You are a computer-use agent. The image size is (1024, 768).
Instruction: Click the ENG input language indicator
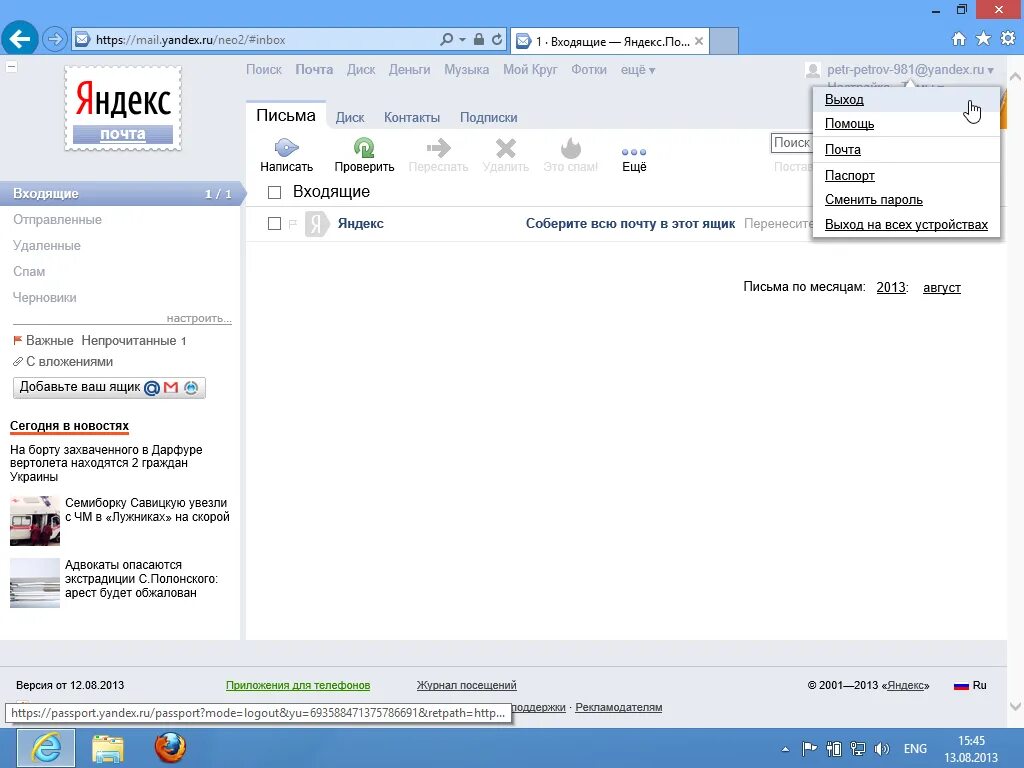tap(915, 748)
